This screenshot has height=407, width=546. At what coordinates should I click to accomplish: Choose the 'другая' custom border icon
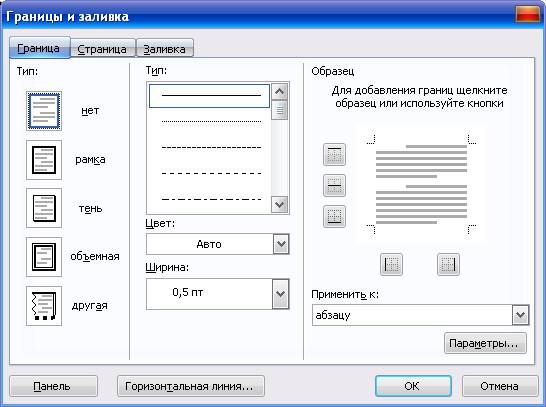[44, 306]
